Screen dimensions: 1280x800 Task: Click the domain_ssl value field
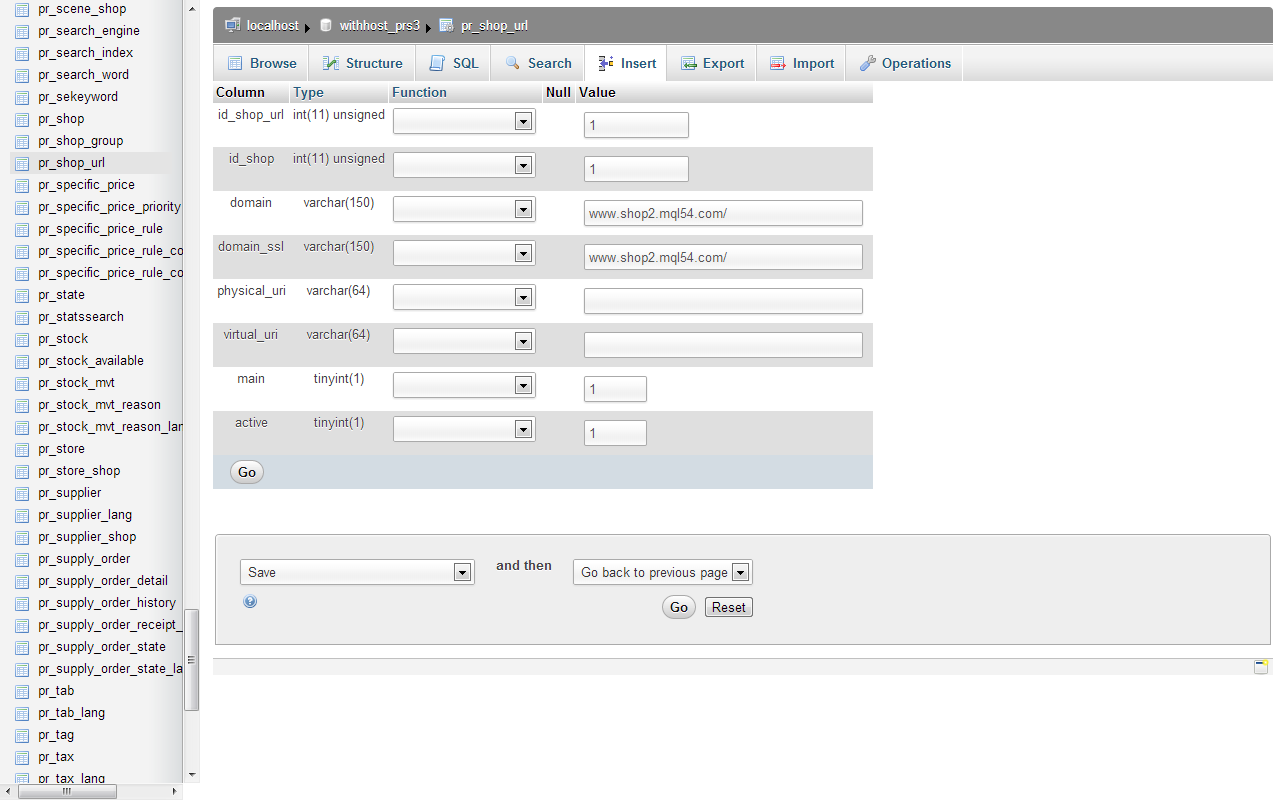click(x=723, y=257)
